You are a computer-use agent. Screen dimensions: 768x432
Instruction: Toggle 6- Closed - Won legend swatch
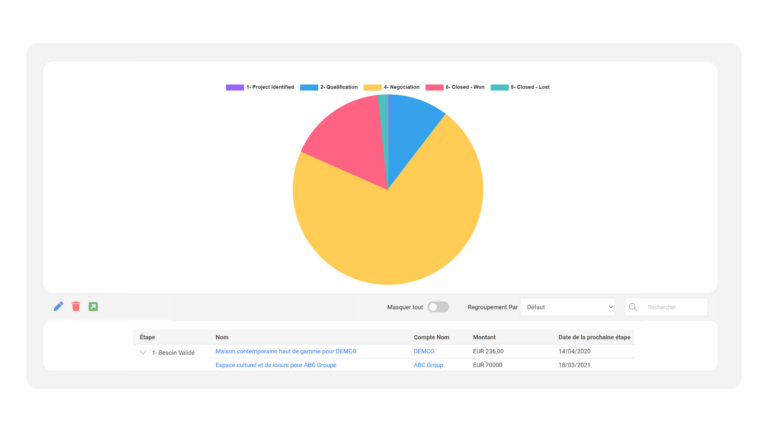434,87
